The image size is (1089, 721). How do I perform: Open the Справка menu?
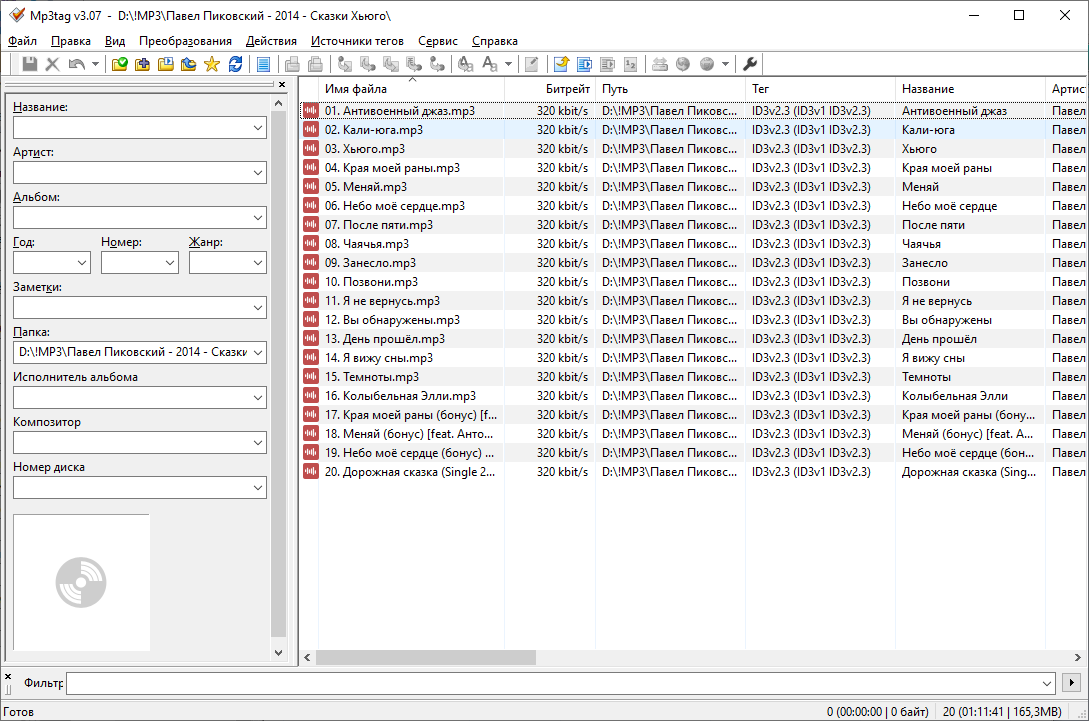[x=494, y=41]
